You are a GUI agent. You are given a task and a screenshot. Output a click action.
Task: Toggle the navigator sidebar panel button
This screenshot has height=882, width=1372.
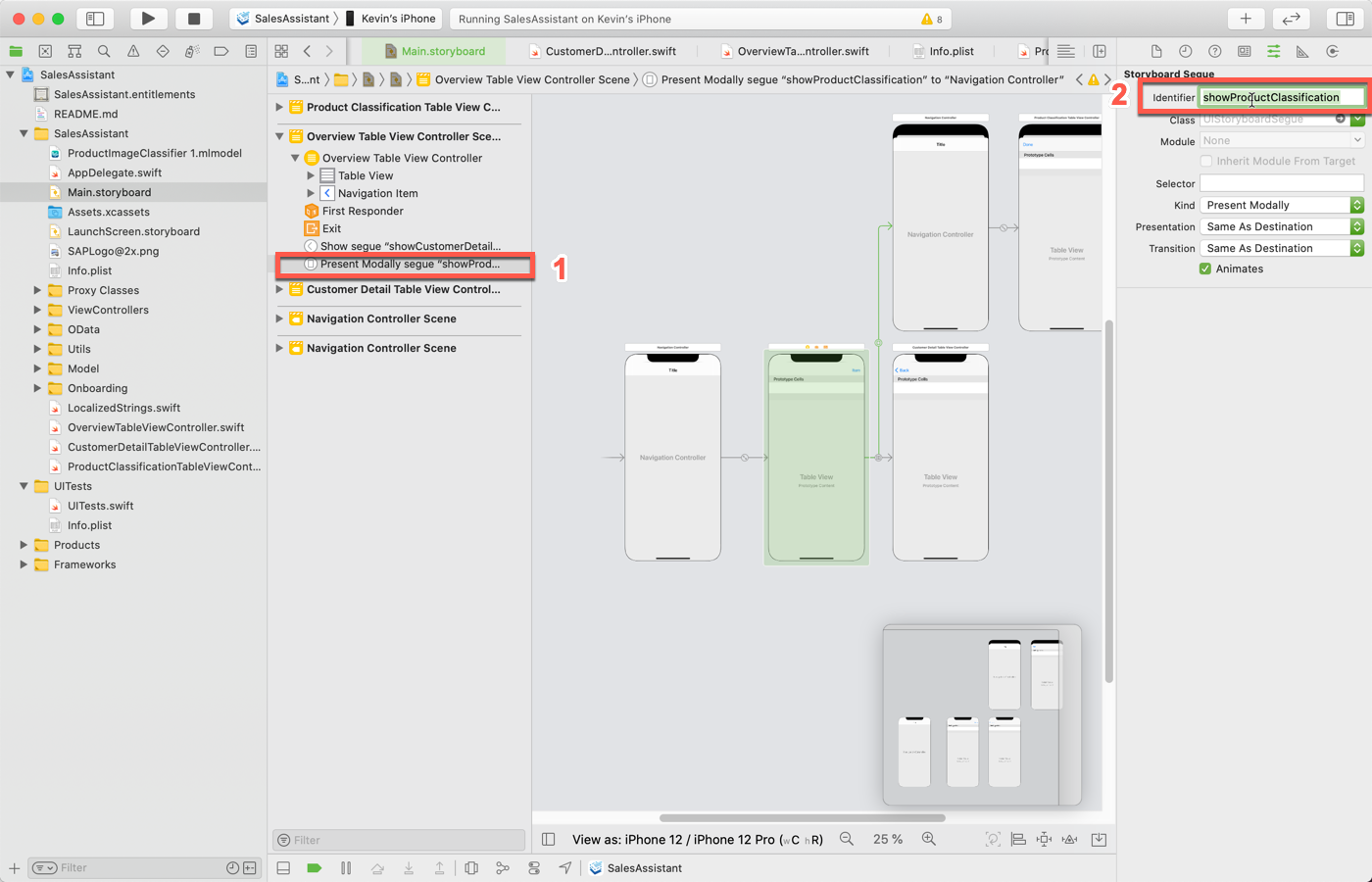pyautogui.click(x=95, y=19)
